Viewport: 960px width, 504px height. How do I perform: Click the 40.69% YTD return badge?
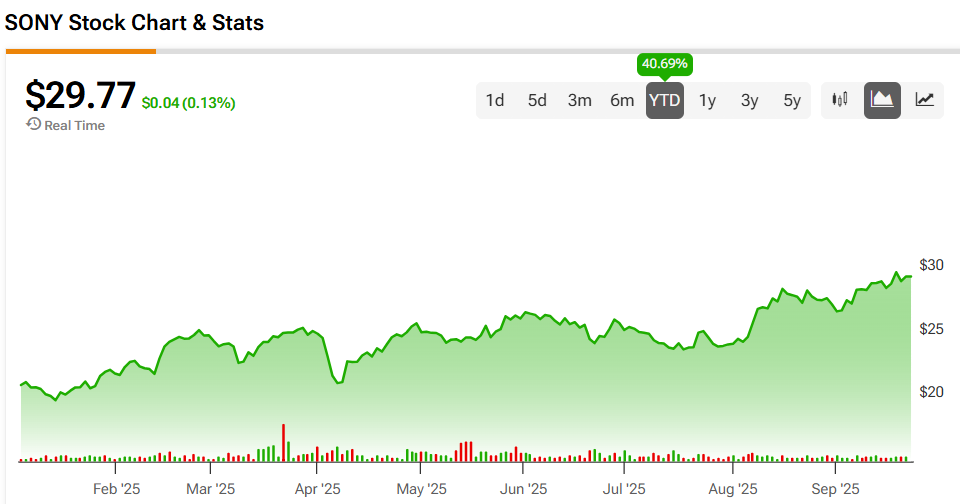tap(665, 64)
